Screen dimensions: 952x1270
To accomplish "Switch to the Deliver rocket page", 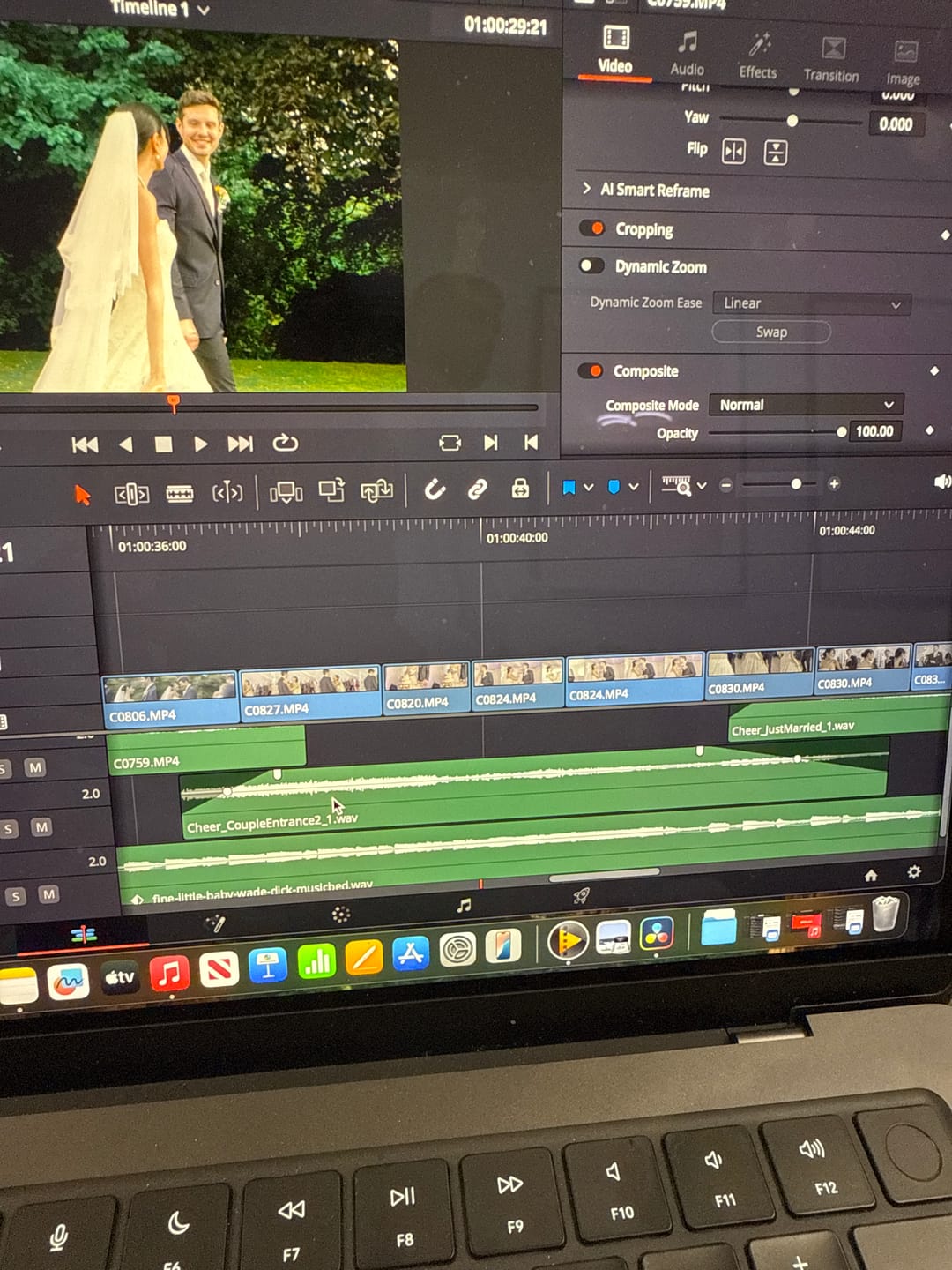I will click(581, 896).
